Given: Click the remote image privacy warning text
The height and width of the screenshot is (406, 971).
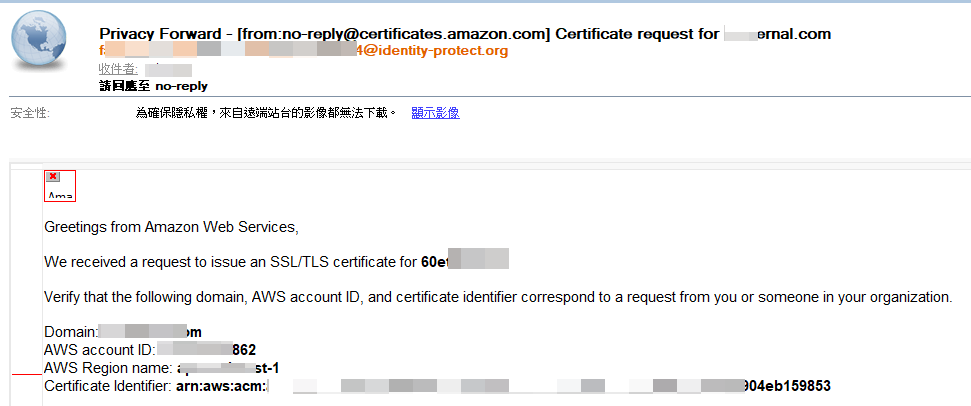Looking at the screenshot, I should [266, 113].
